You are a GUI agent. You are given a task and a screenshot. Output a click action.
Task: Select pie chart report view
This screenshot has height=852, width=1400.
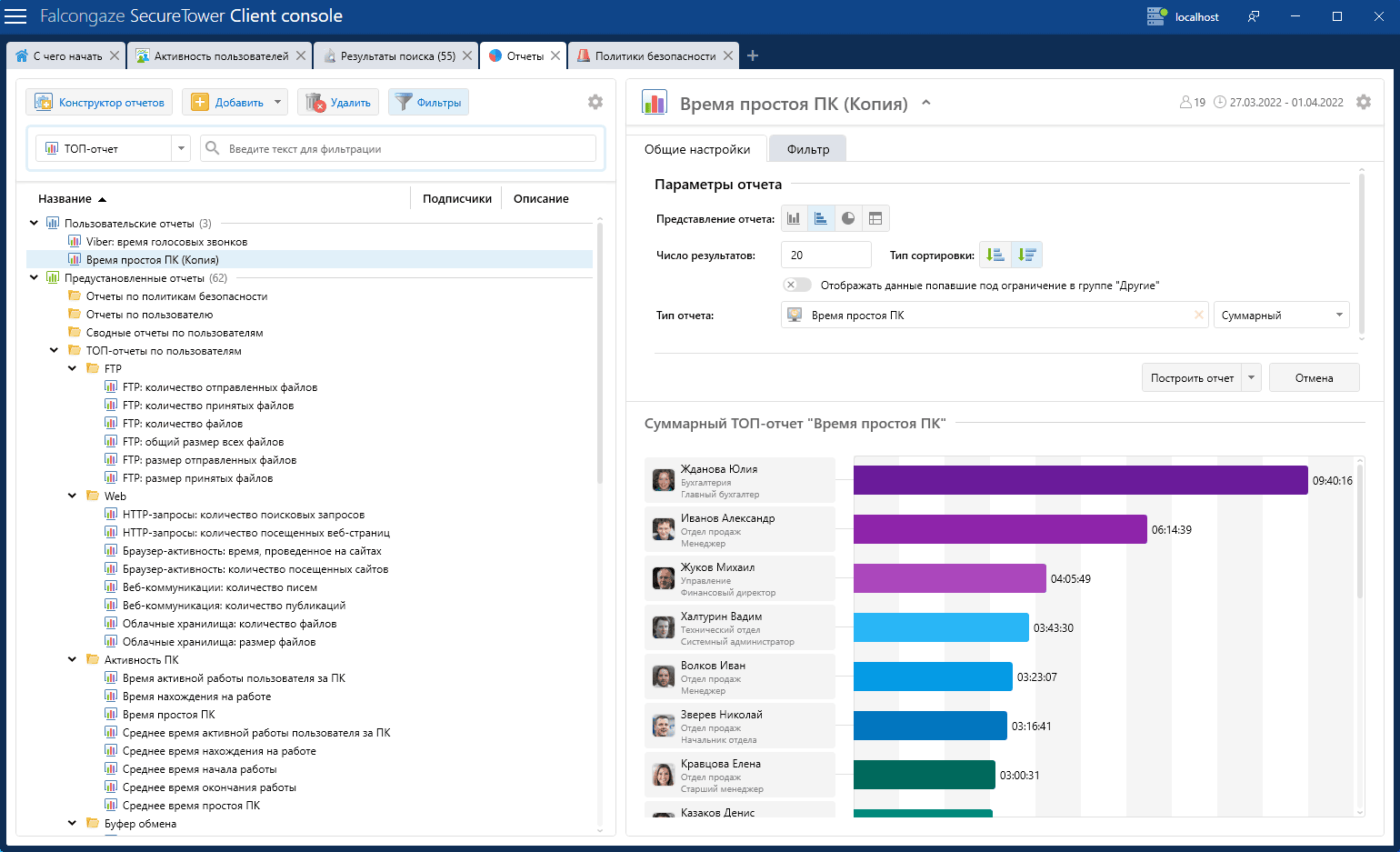[848, 218]
